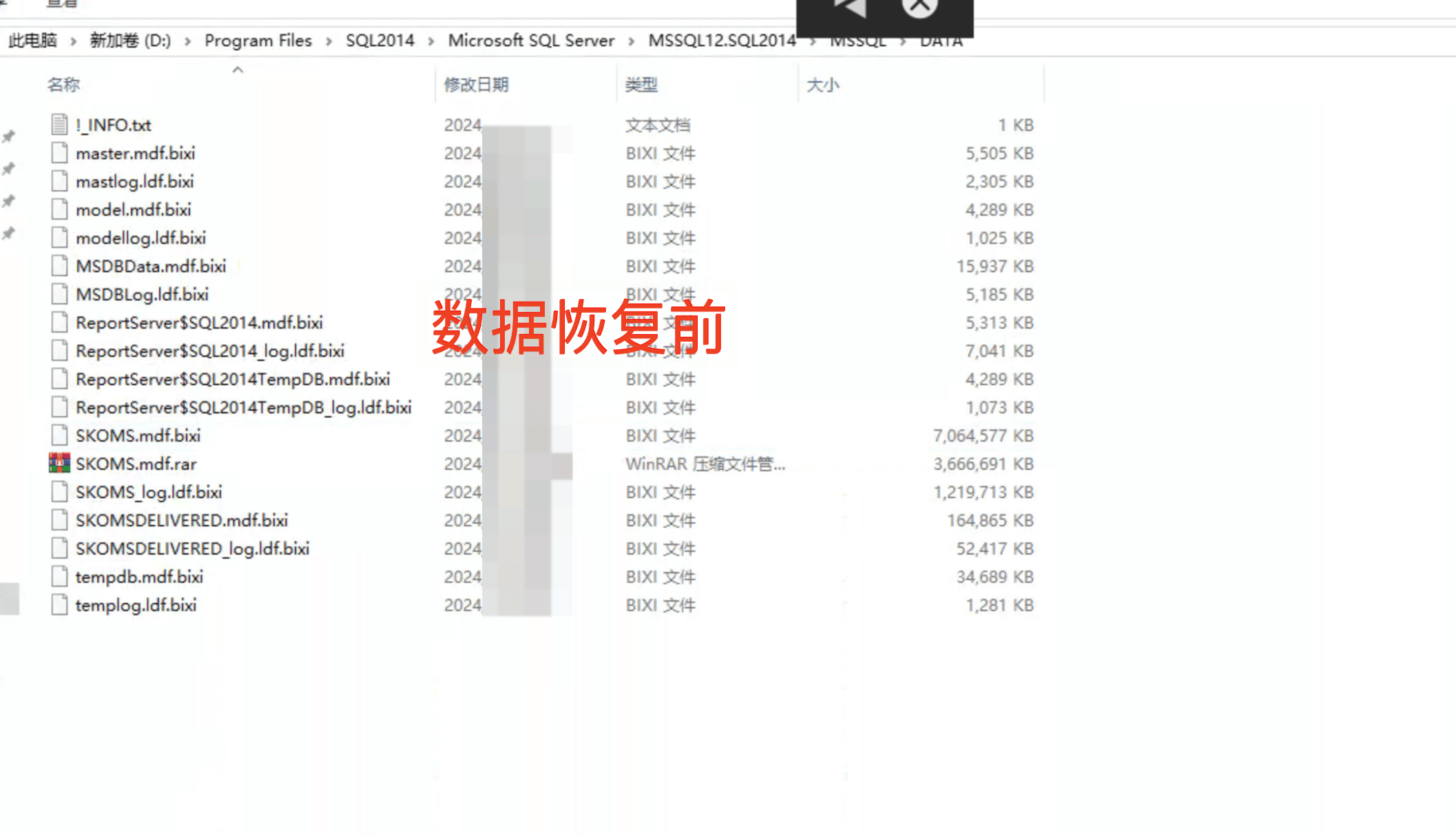Sort files by the 修改日期 column header
The width and height of the screenshot is (1456, 835).
(x=476, y=85)
